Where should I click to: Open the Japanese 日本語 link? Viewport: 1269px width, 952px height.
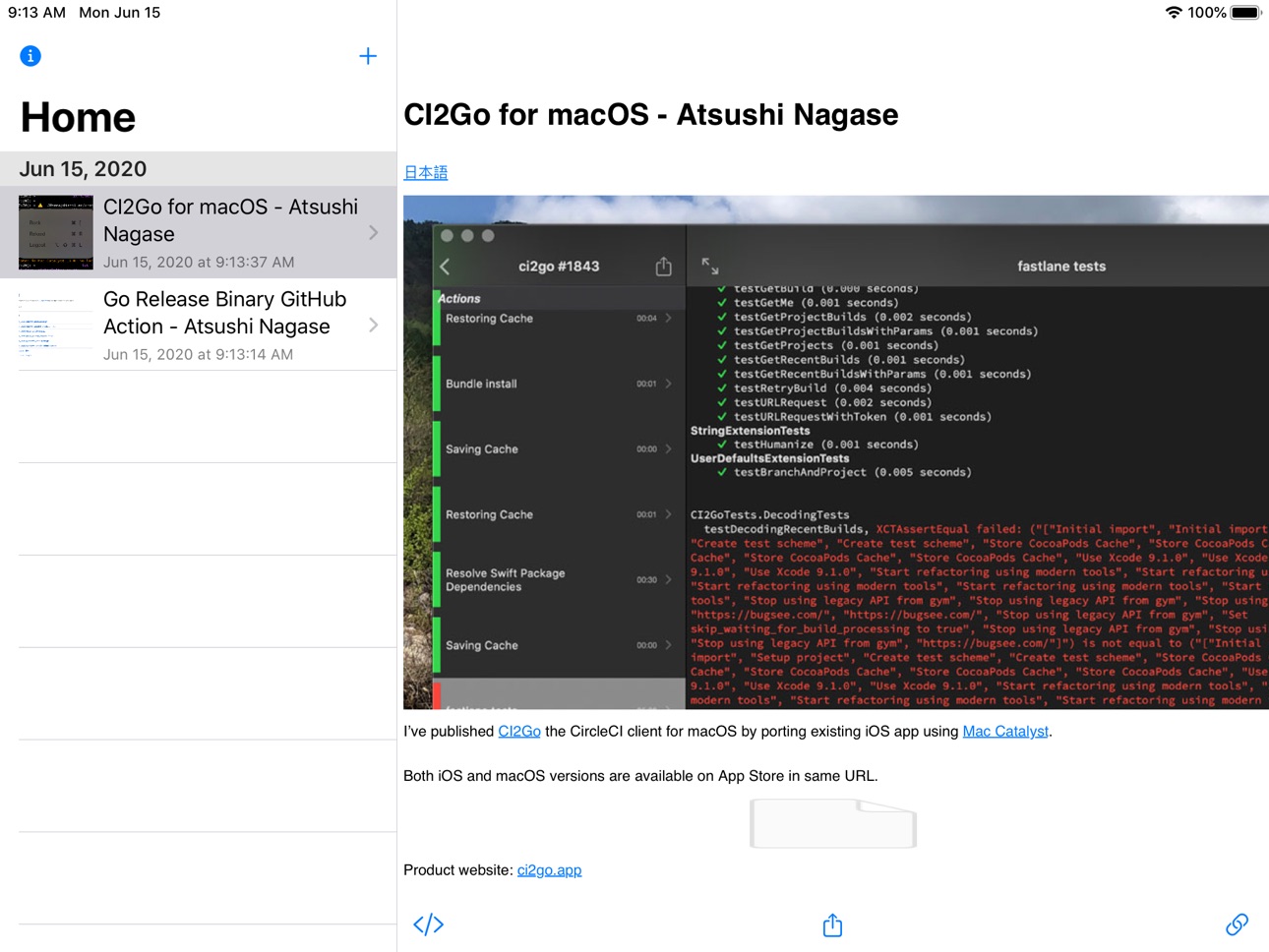[x=426, y=172]
